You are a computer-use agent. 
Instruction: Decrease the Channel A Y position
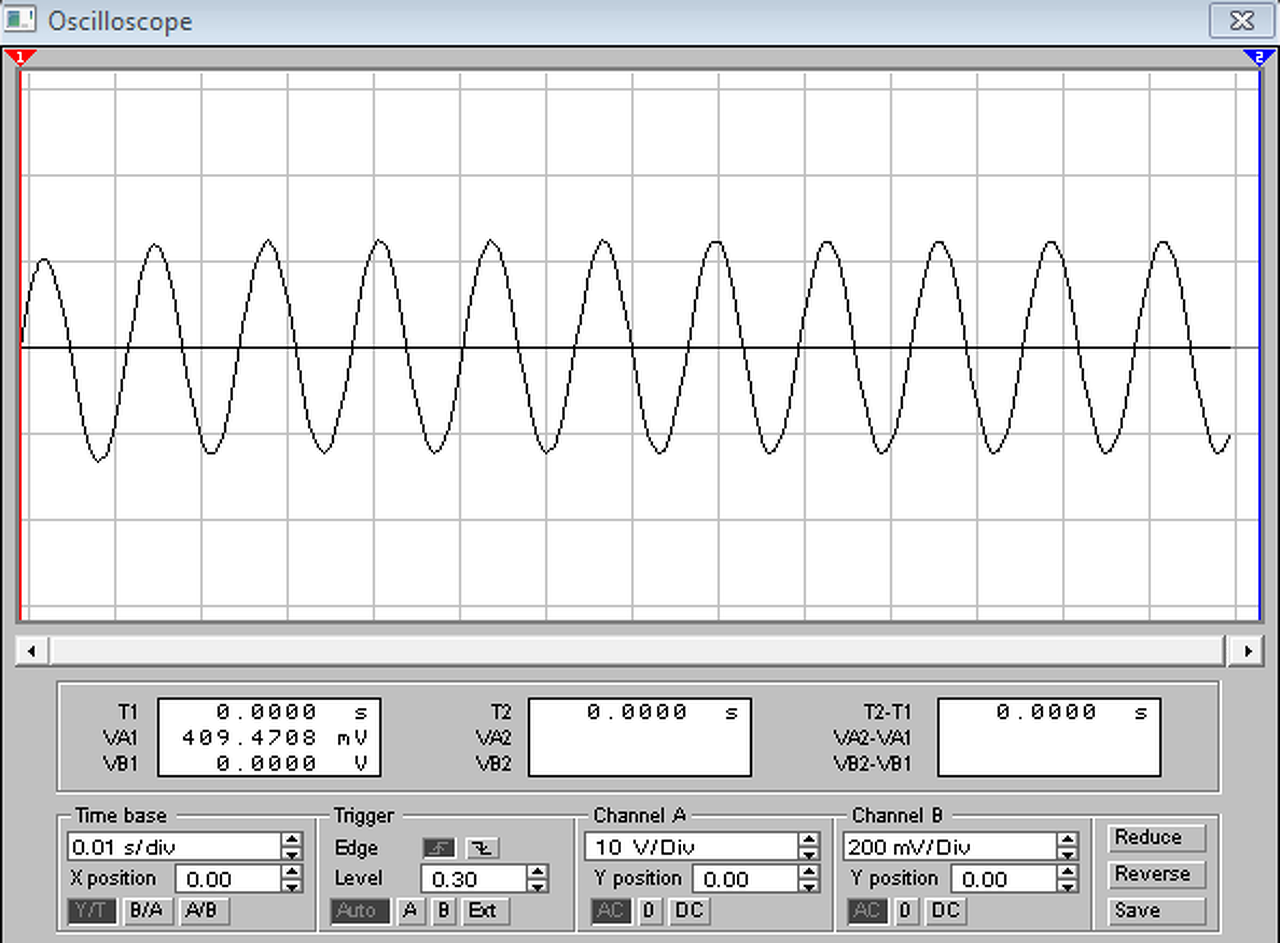point(810,886)
